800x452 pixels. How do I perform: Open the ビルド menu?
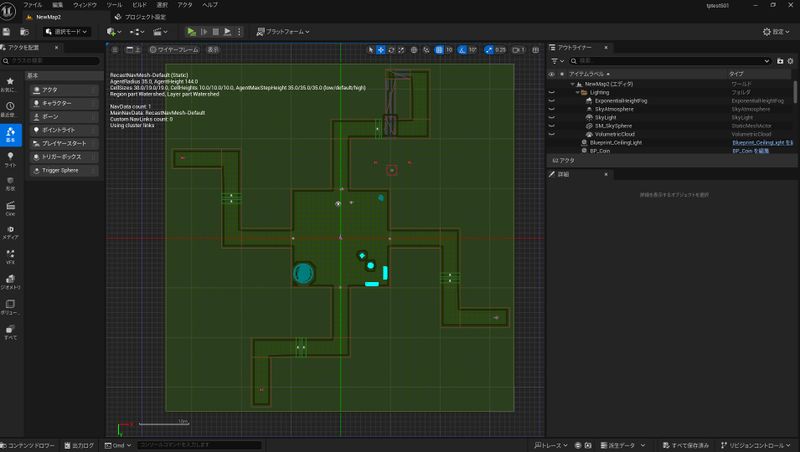[x=139, y=5]
